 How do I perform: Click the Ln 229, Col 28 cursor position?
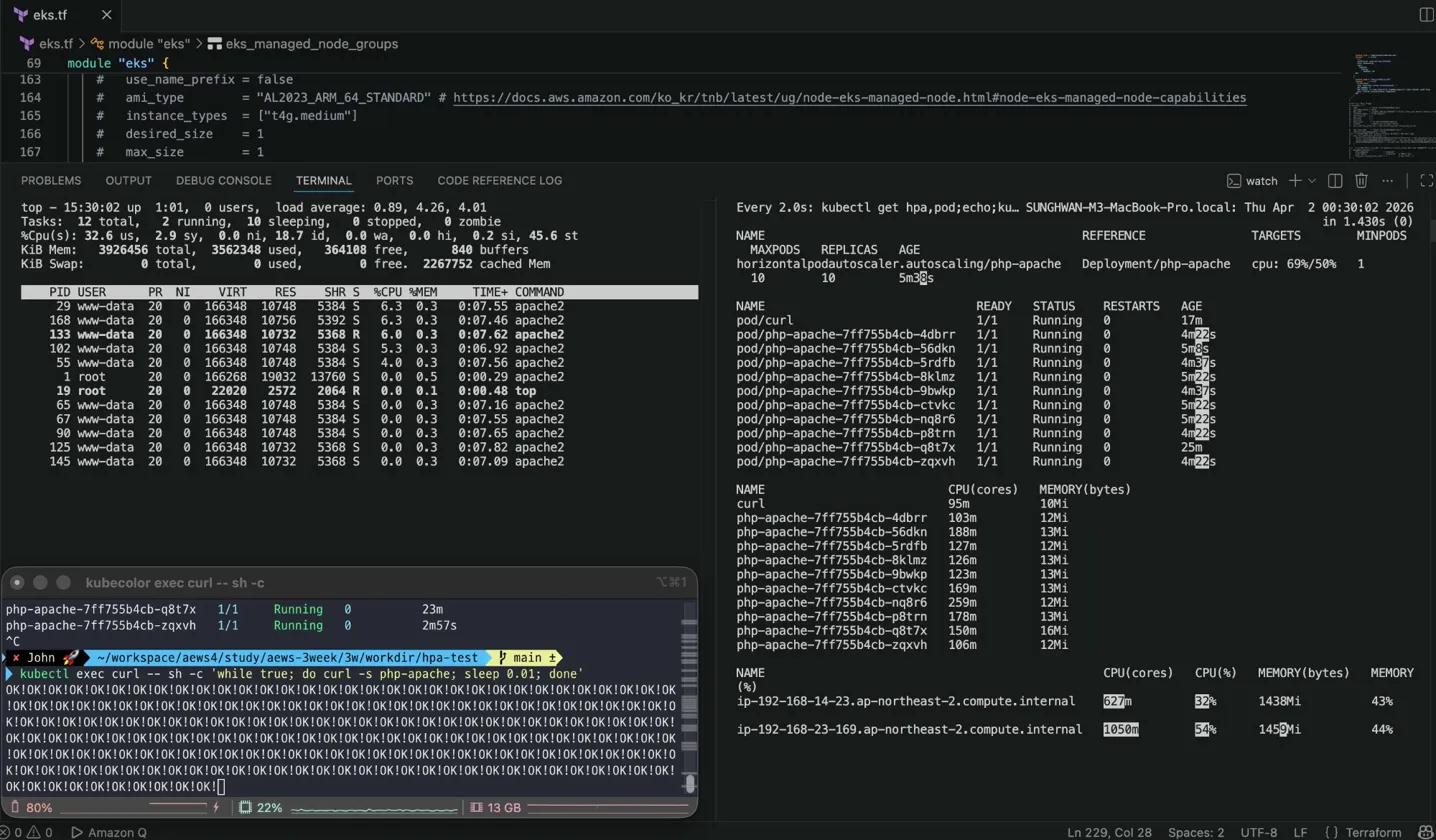[1110, 832]
